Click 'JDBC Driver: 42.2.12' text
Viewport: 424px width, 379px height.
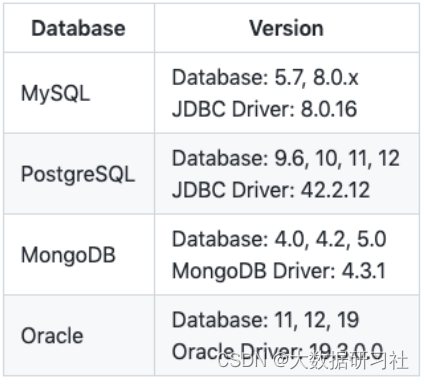click(271, 190)
